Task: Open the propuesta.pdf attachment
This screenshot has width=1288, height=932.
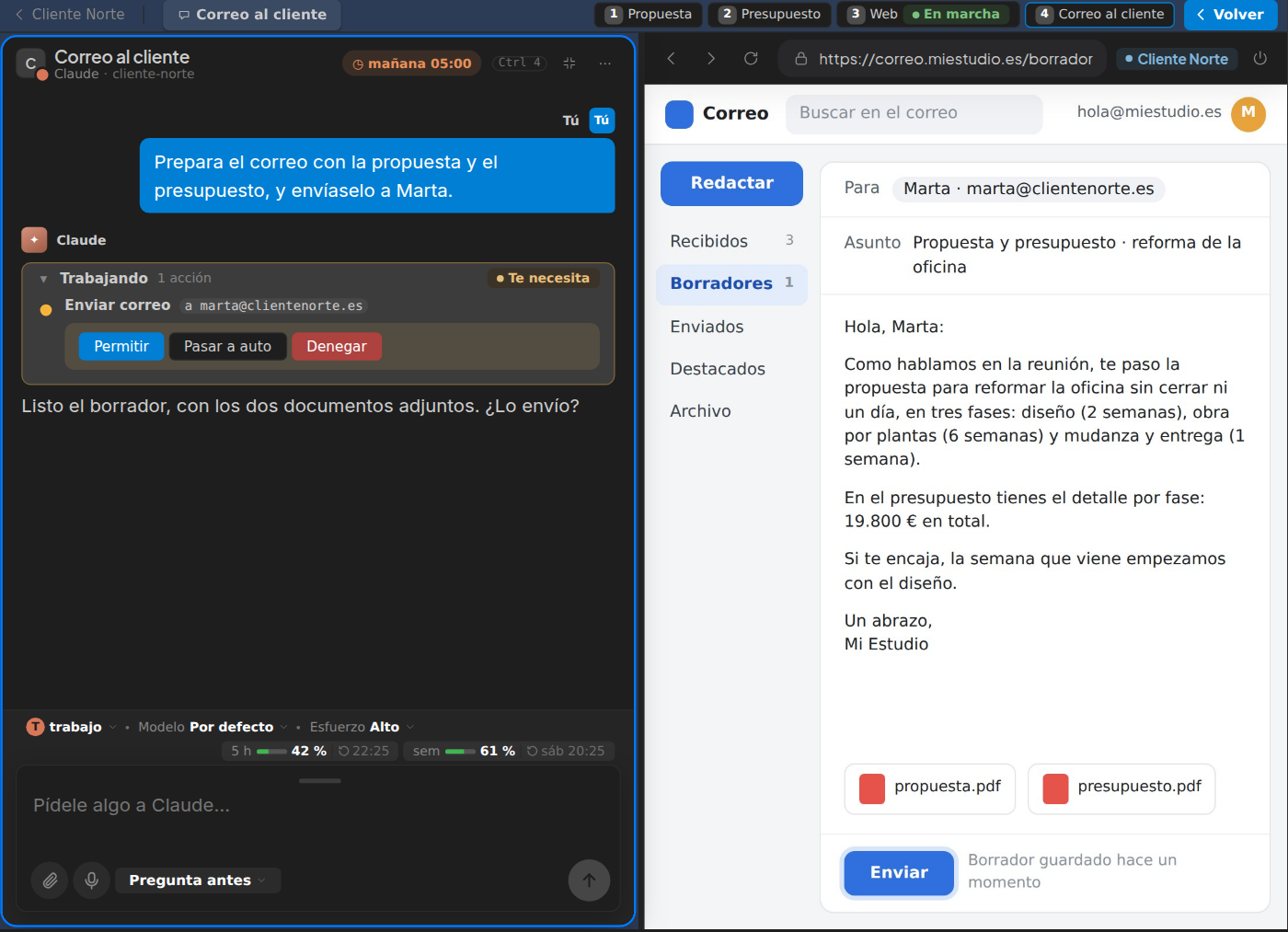Action: click(x=930, y=788)
